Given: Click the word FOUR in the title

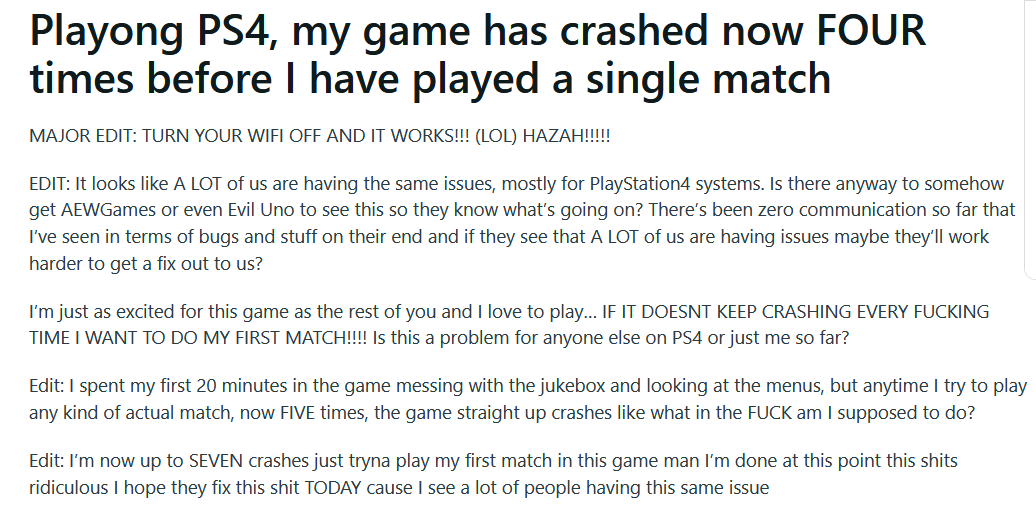Looking at the screenshot, I should [x=871, y=30].
